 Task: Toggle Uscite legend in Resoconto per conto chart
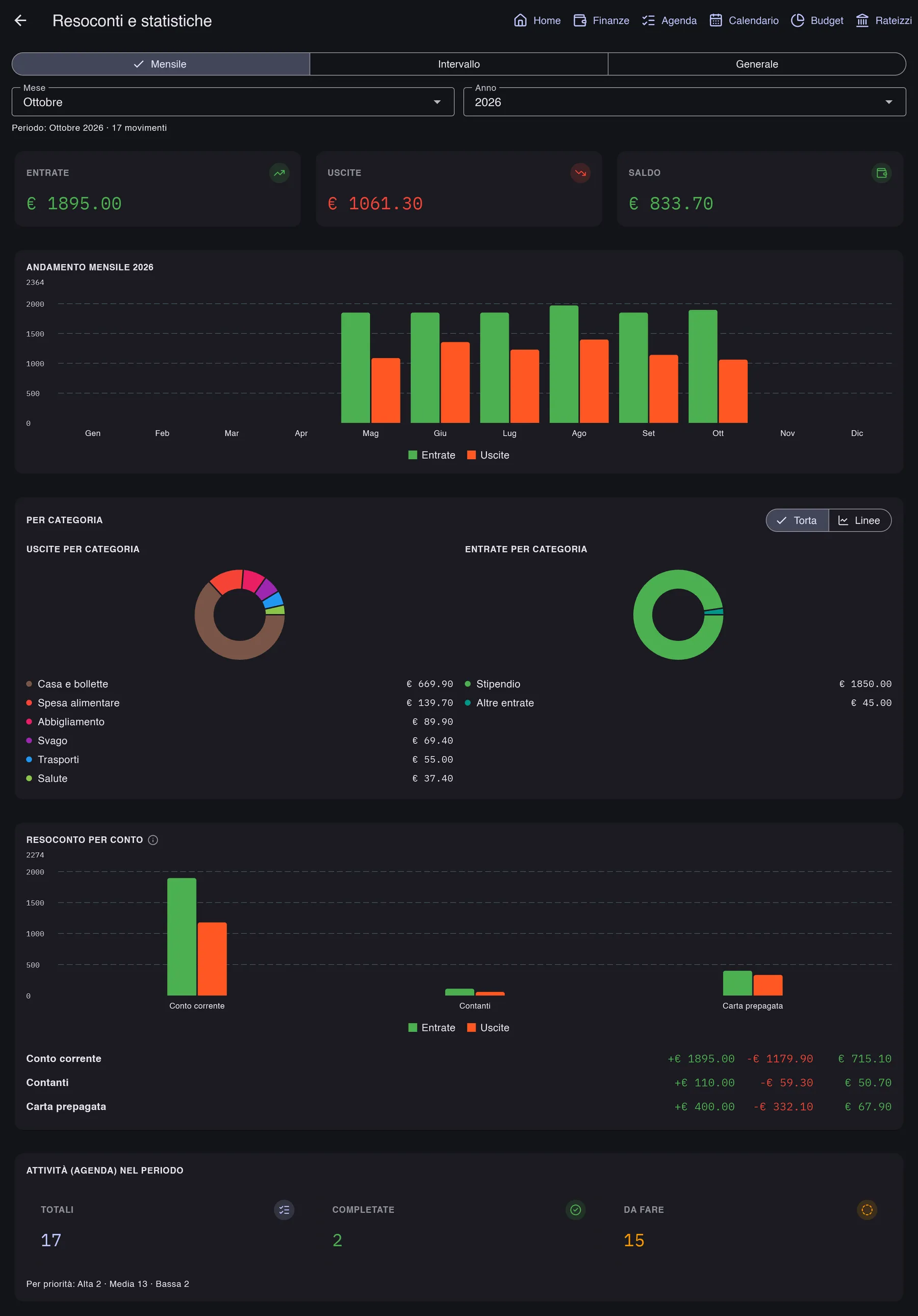coord(488,1028)
